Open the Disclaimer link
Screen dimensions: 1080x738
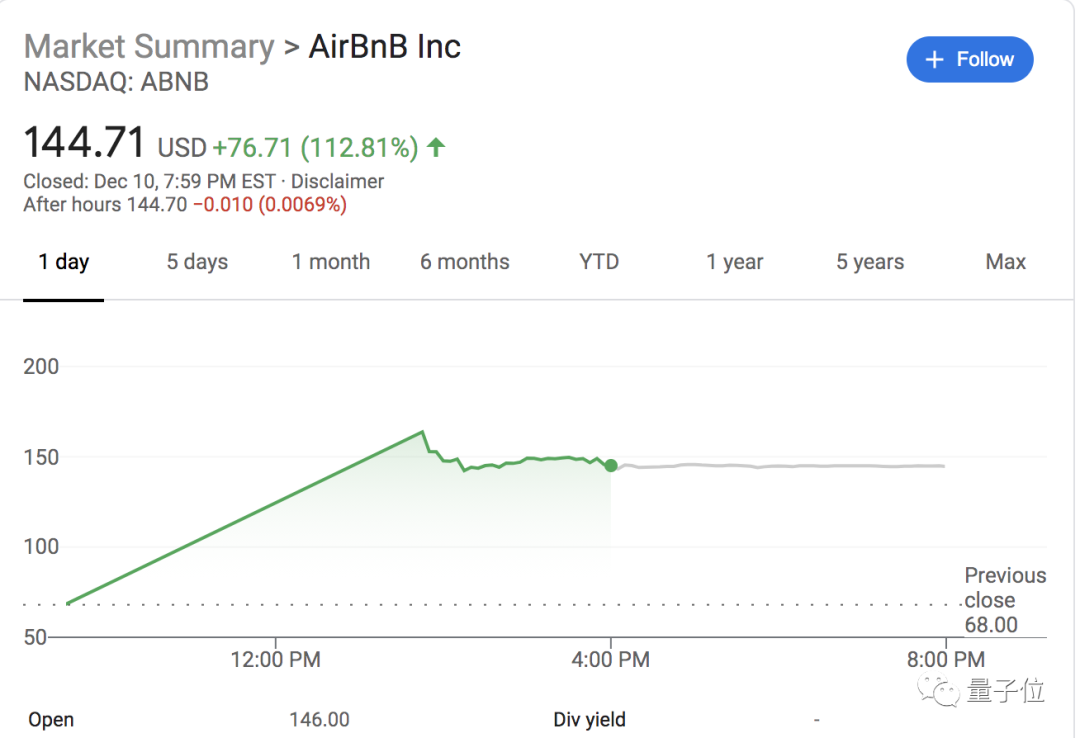pos(337,182)
